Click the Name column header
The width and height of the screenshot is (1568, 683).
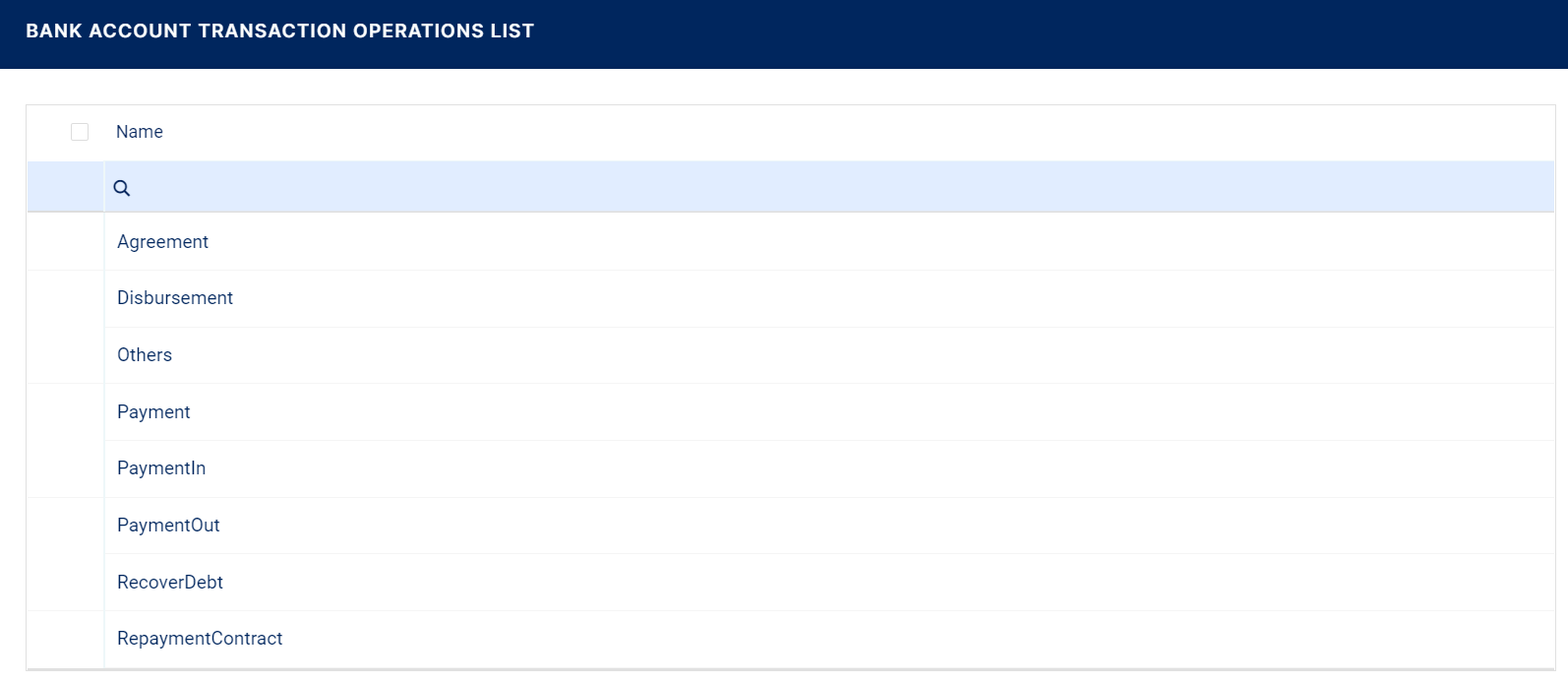[140, 132]
